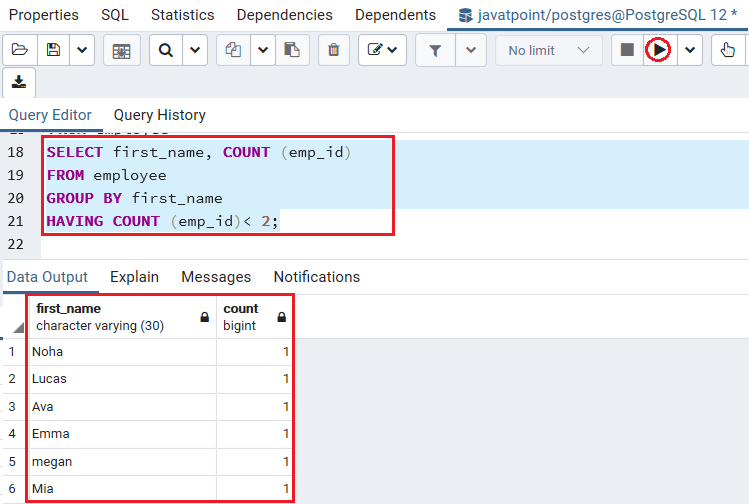Click empty editor line 22
This screenshot has height=504, width=749.
click(395, 244)
